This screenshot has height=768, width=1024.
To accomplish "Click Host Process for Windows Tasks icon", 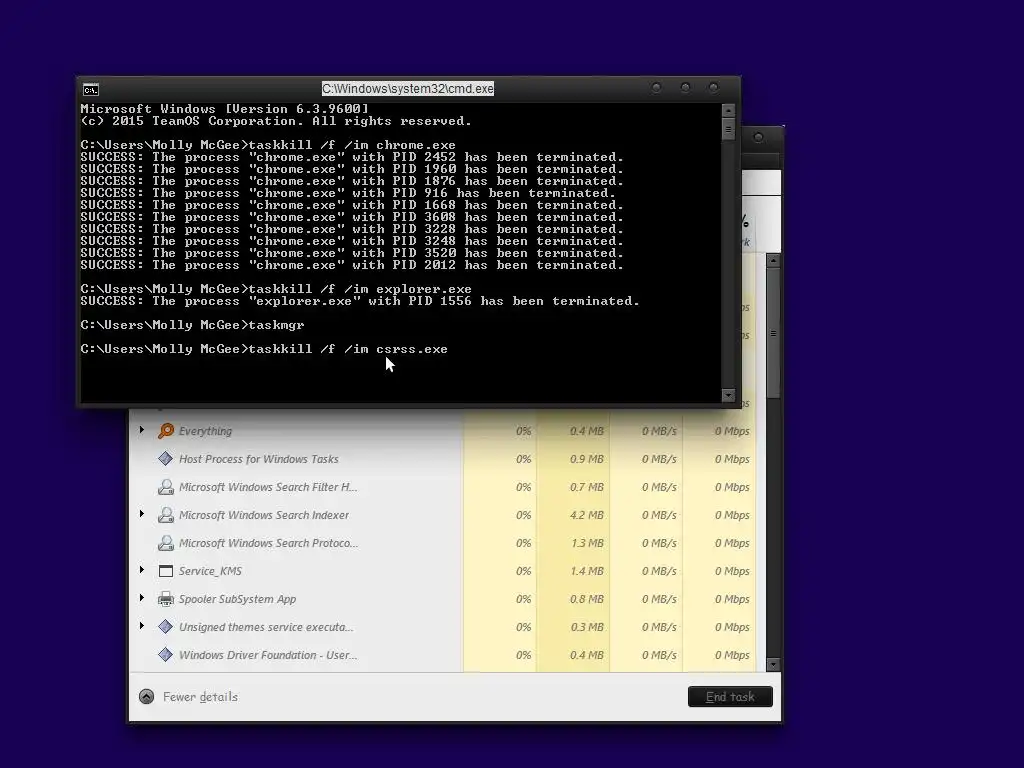I will [x=166, y=459].
